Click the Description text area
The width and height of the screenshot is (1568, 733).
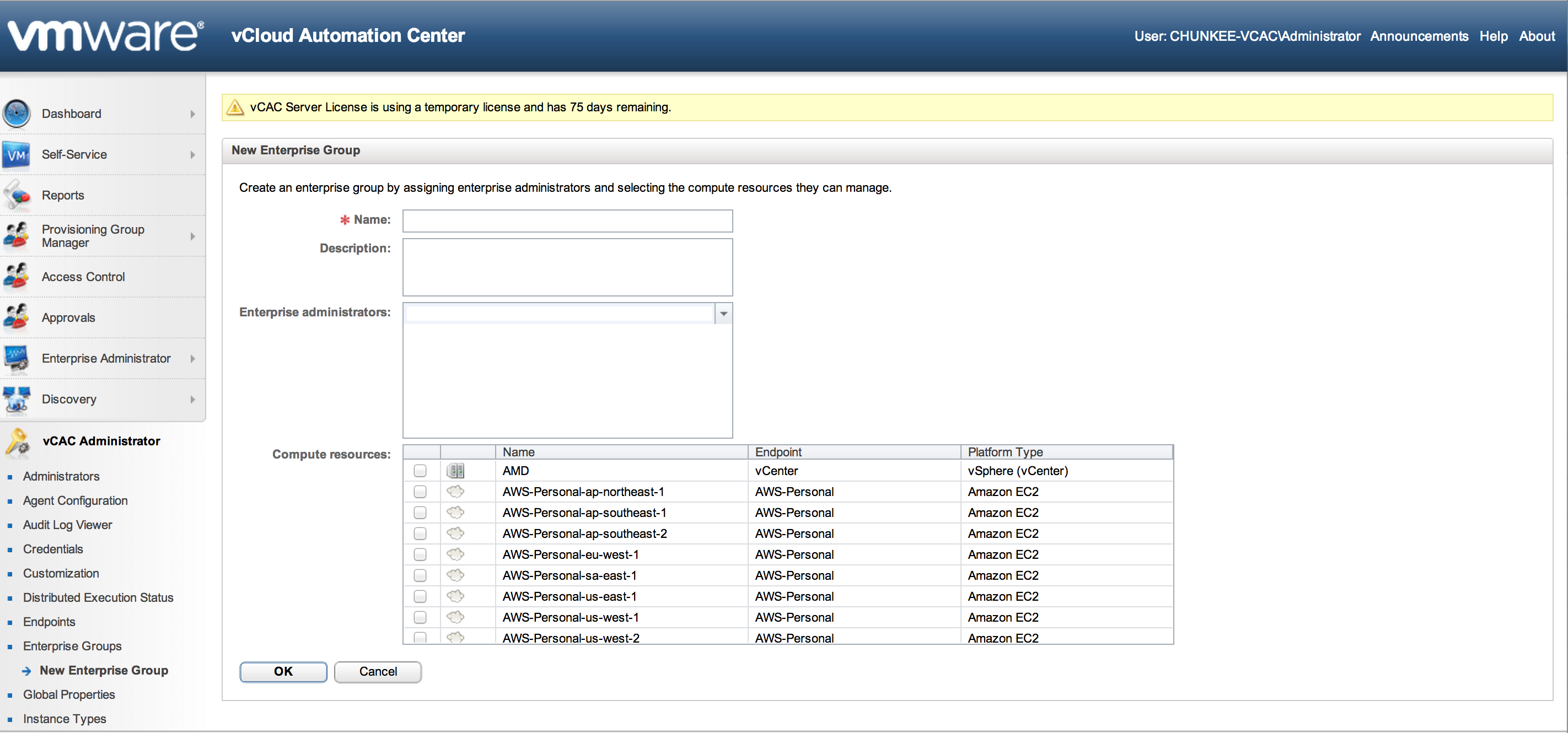[x=567, y=267]
